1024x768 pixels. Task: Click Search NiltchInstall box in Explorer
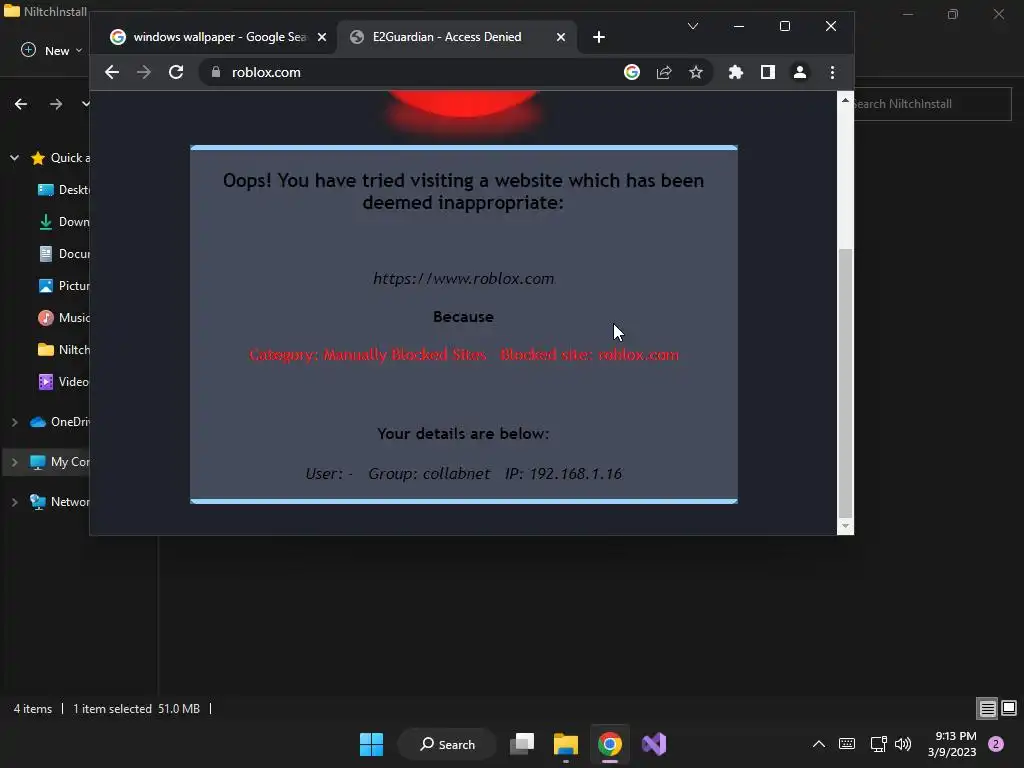click(933, 104)
